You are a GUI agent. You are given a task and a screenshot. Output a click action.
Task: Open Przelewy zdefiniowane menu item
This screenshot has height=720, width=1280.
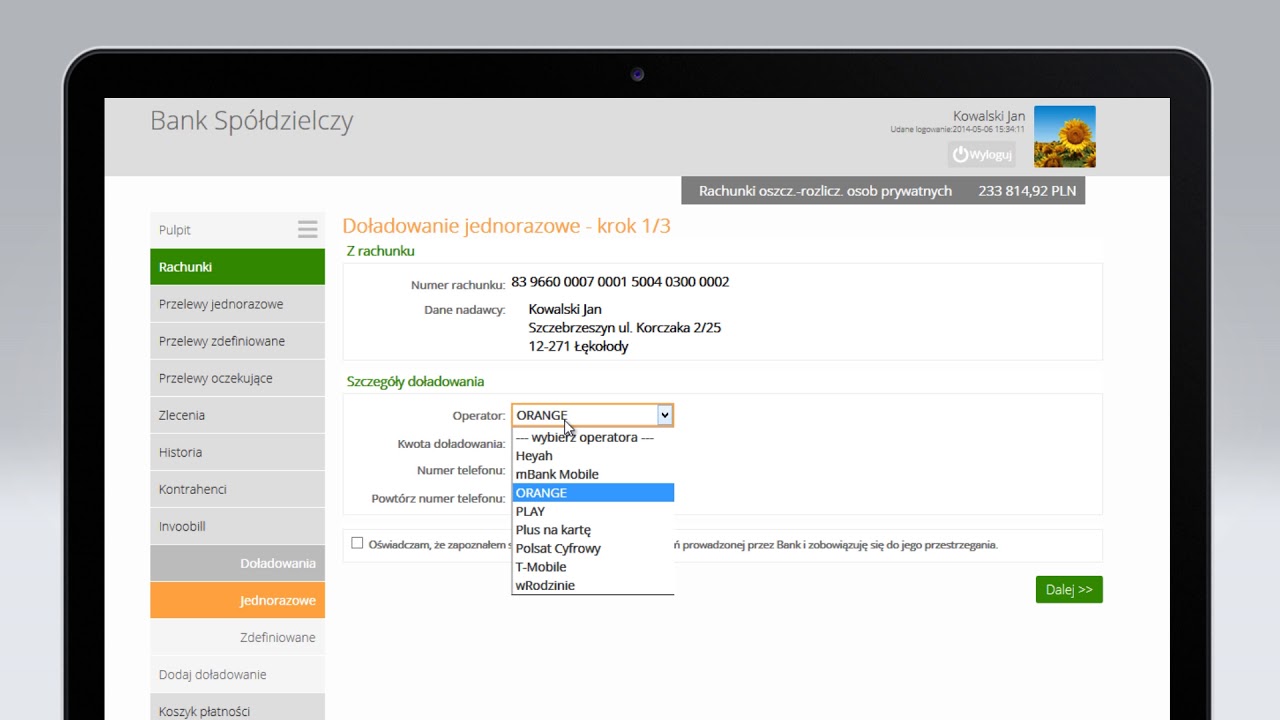[x=237, y=341]
